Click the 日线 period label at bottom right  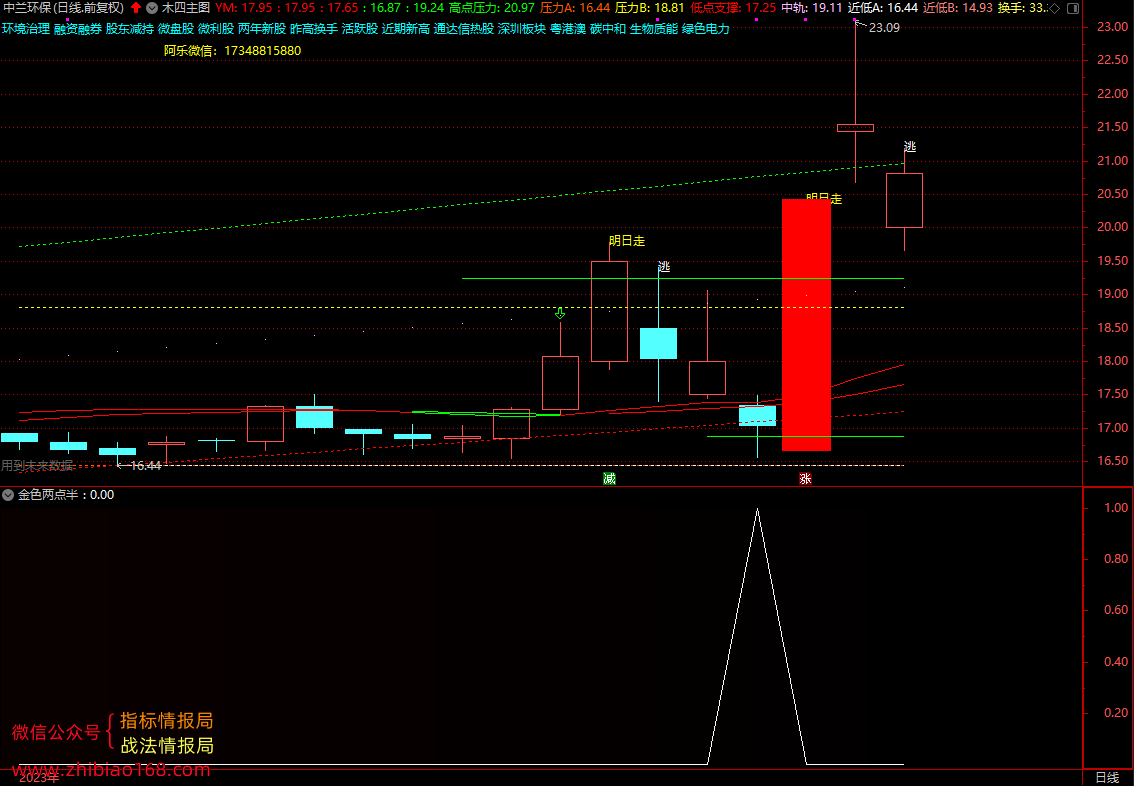pyautogui.click(x=1107, y=778)
